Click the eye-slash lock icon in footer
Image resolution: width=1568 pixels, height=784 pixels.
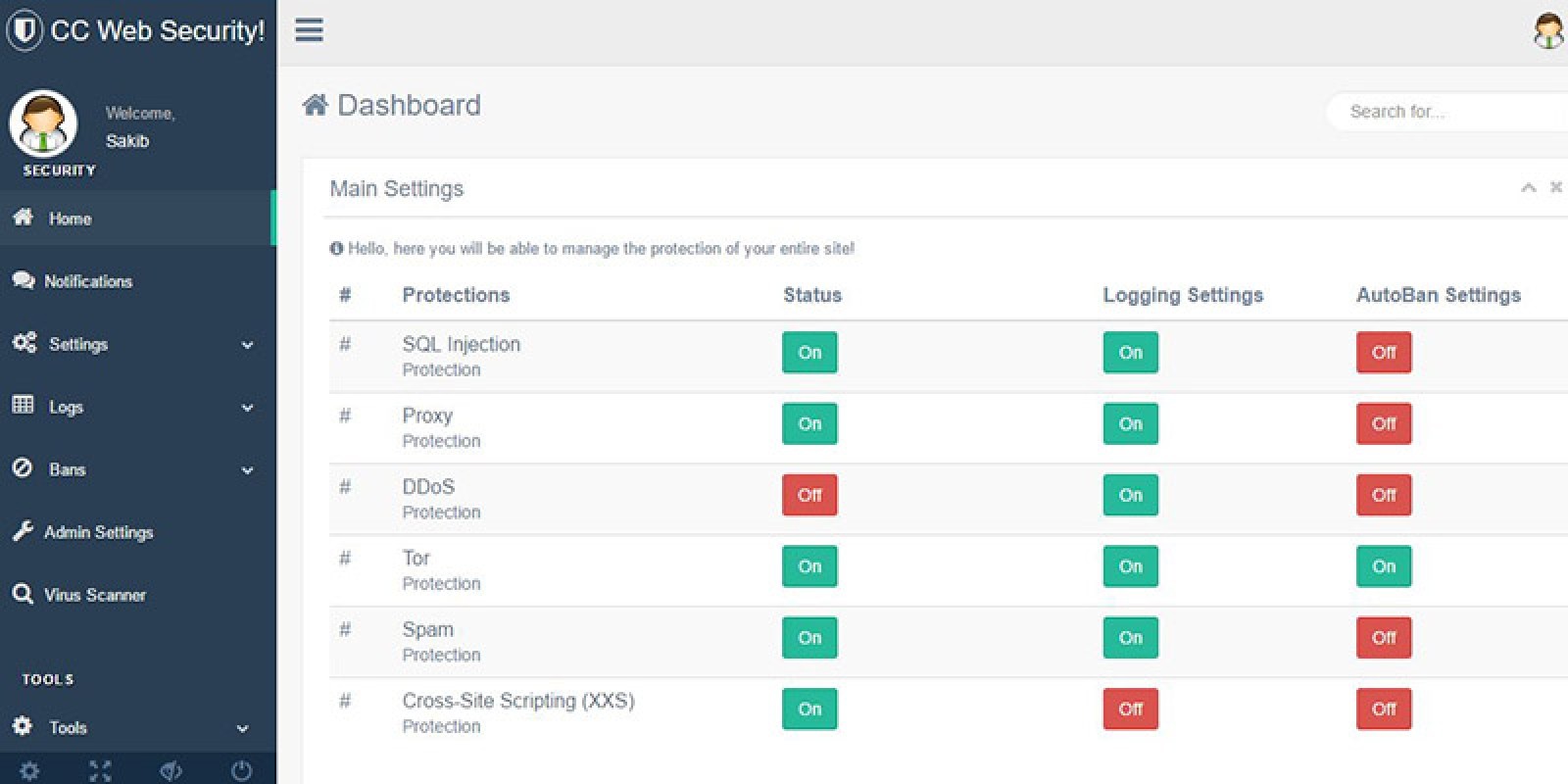click(171, 770)
